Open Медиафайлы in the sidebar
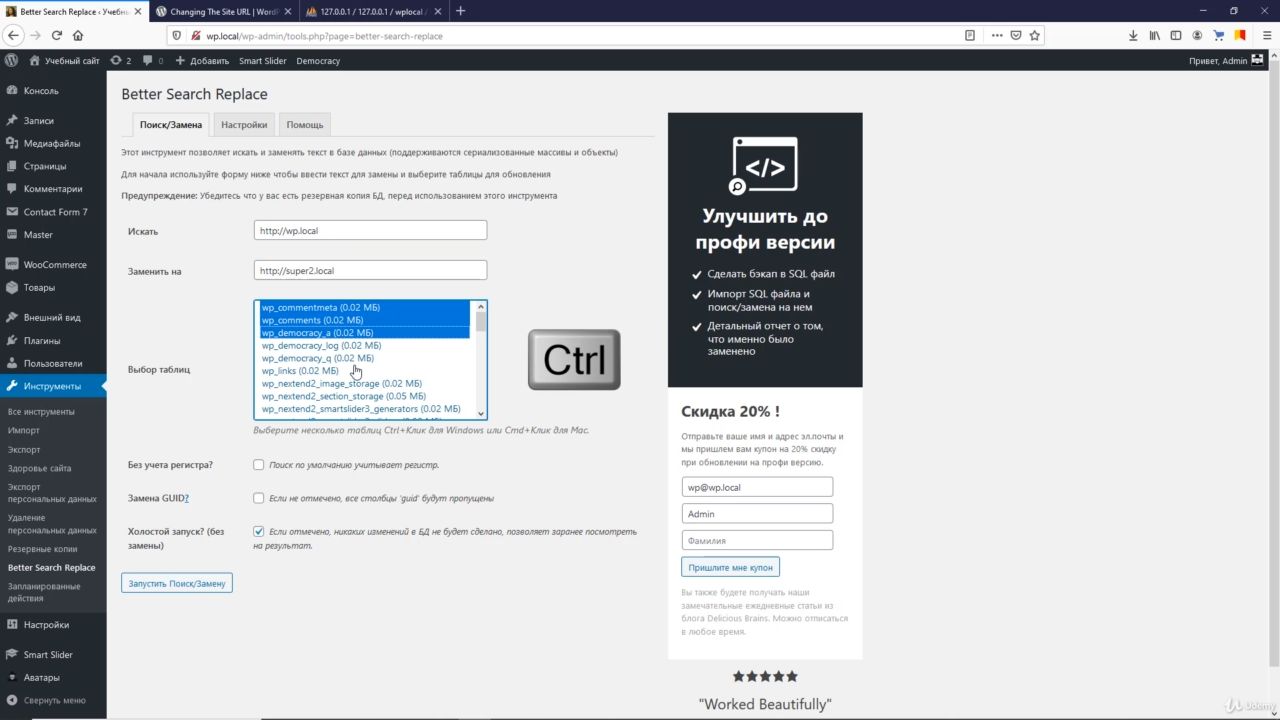 [x=53, y=144]
